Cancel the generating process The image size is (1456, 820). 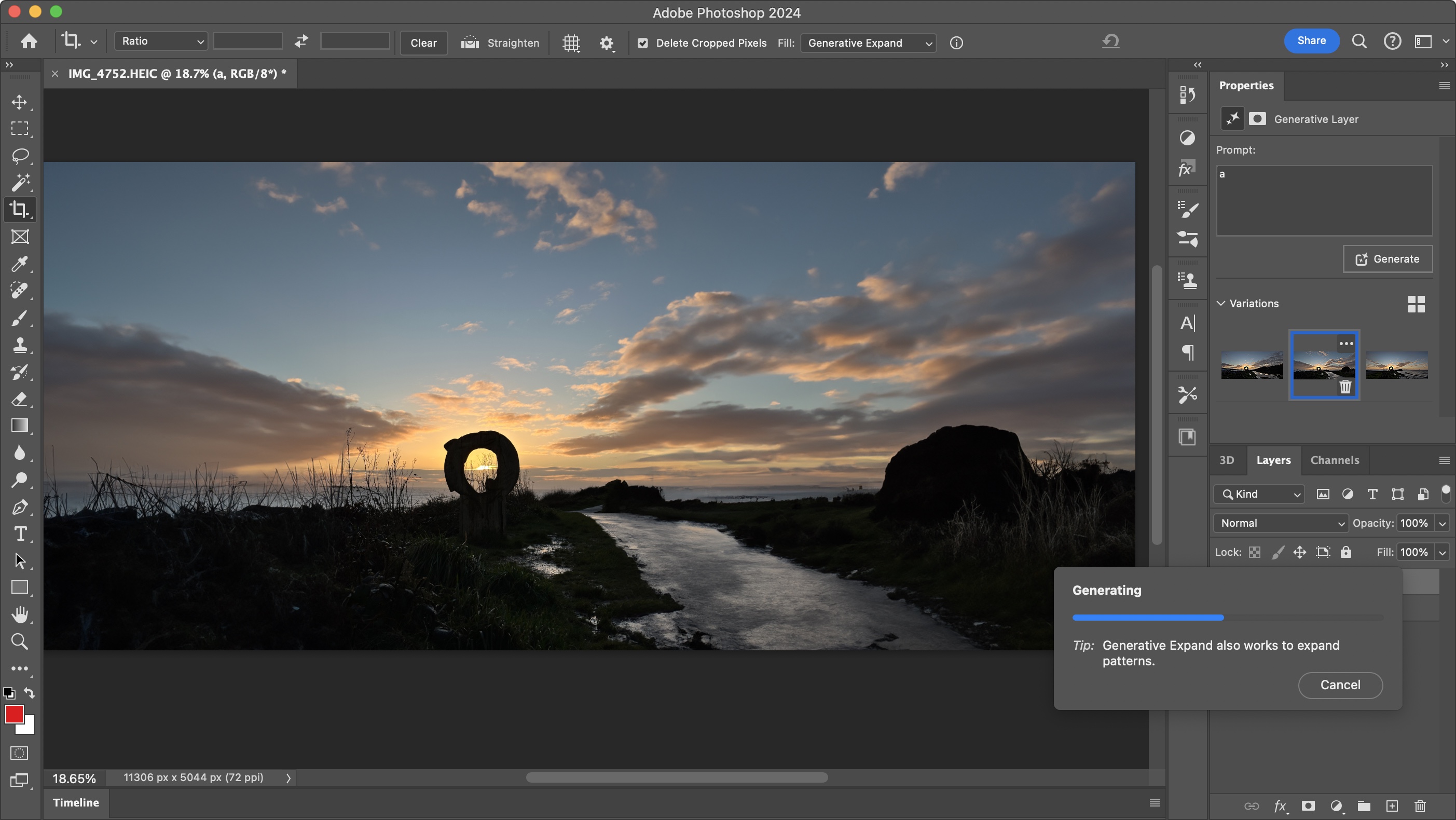[x=1340, y=685]
